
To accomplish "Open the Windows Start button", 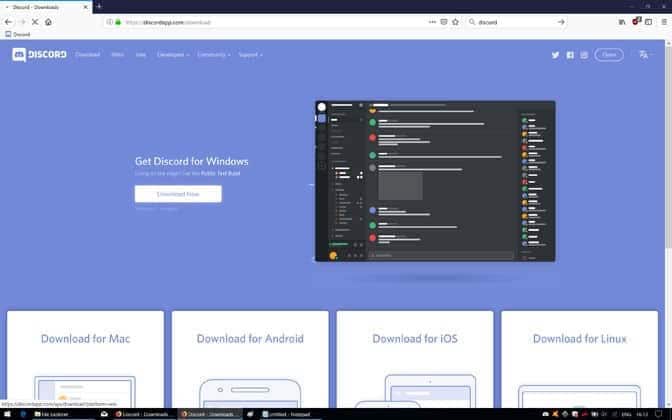I will 7,414.
